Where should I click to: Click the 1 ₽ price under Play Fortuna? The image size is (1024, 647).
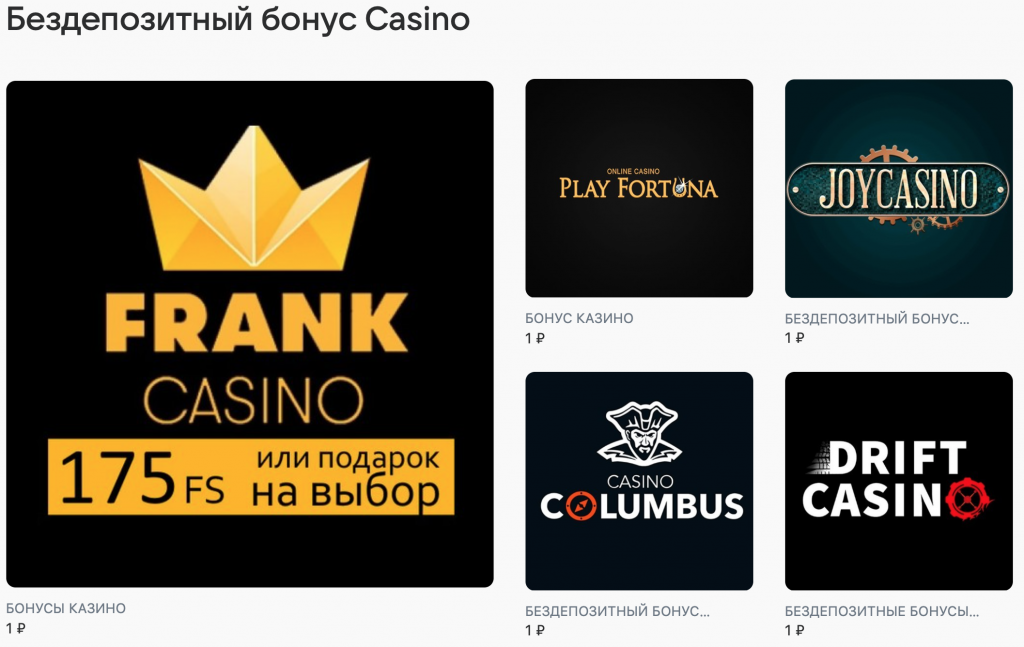535,338
